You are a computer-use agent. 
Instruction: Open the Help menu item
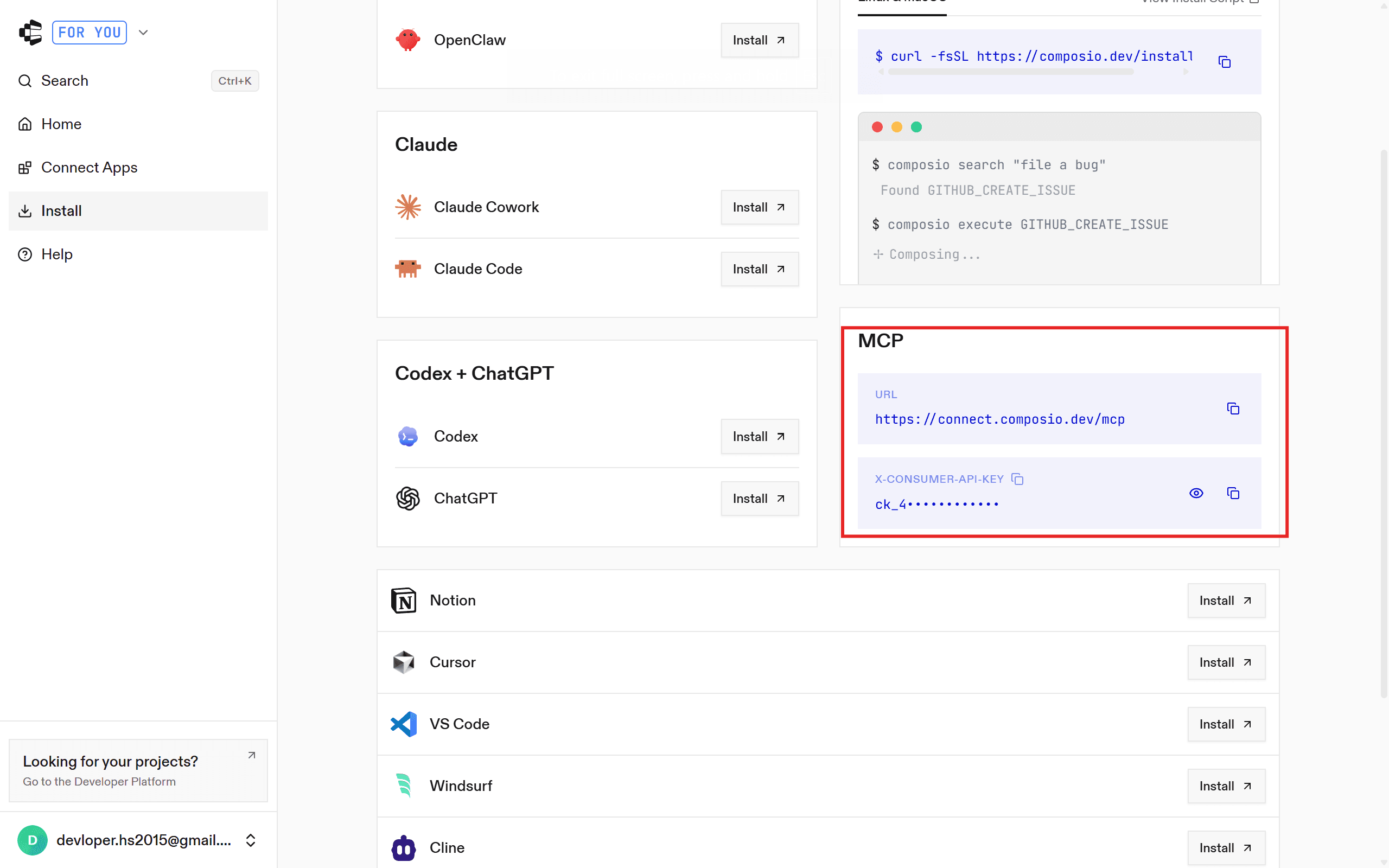[56, 254]
